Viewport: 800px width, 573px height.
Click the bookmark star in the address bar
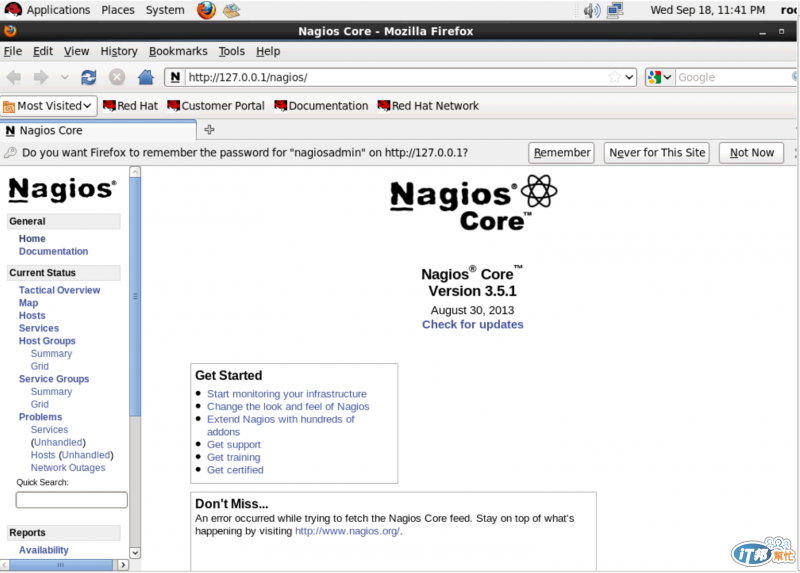(615, 78)
